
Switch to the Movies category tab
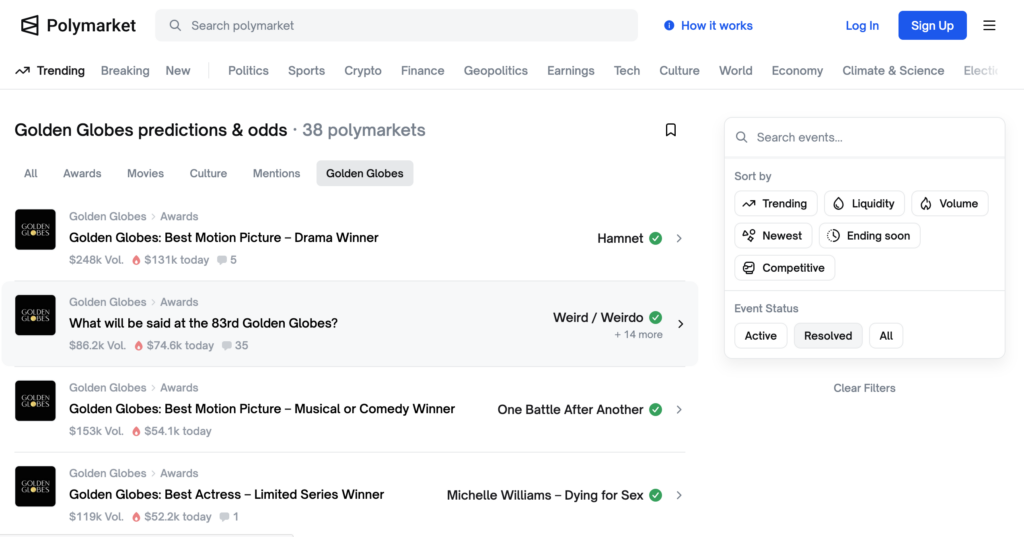[145, 173]
